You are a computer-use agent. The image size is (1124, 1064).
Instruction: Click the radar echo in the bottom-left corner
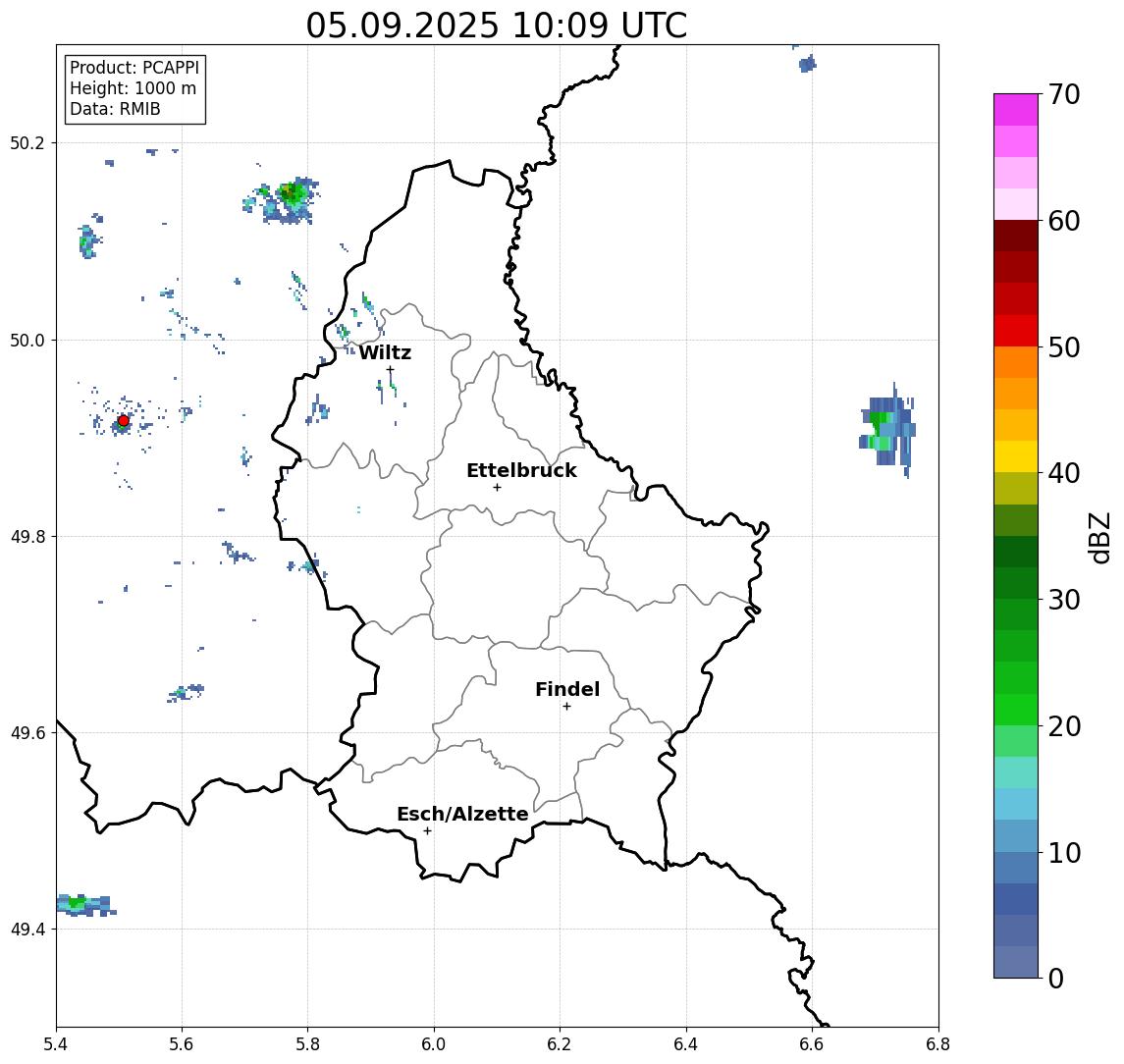coord(86,906)
